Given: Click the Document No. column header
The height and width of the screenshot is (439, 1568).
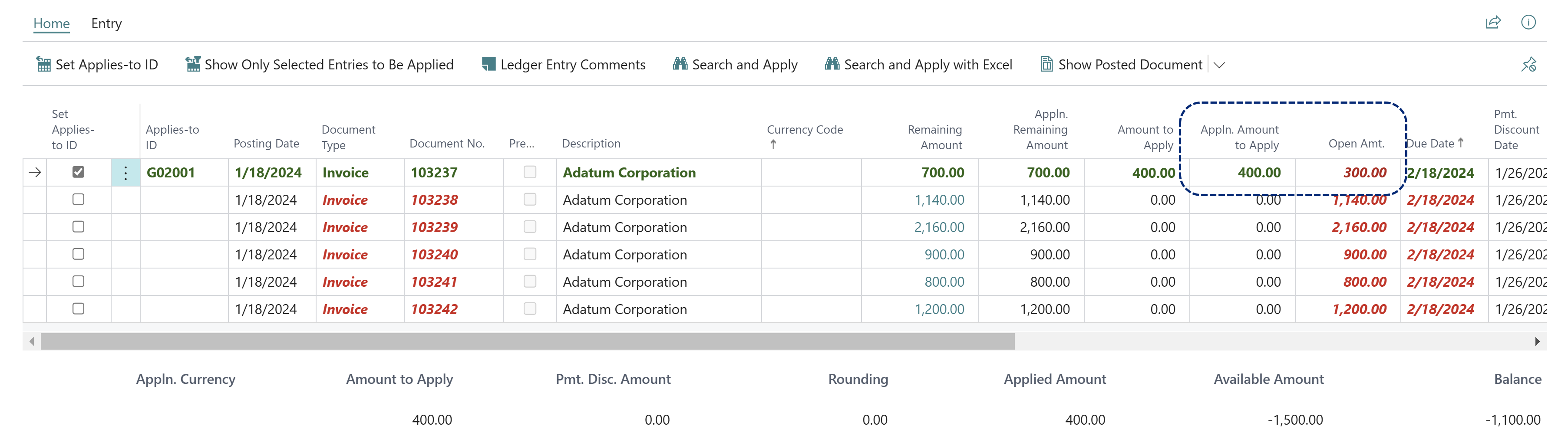Looking at the screenshot, I should pos(447,144).
